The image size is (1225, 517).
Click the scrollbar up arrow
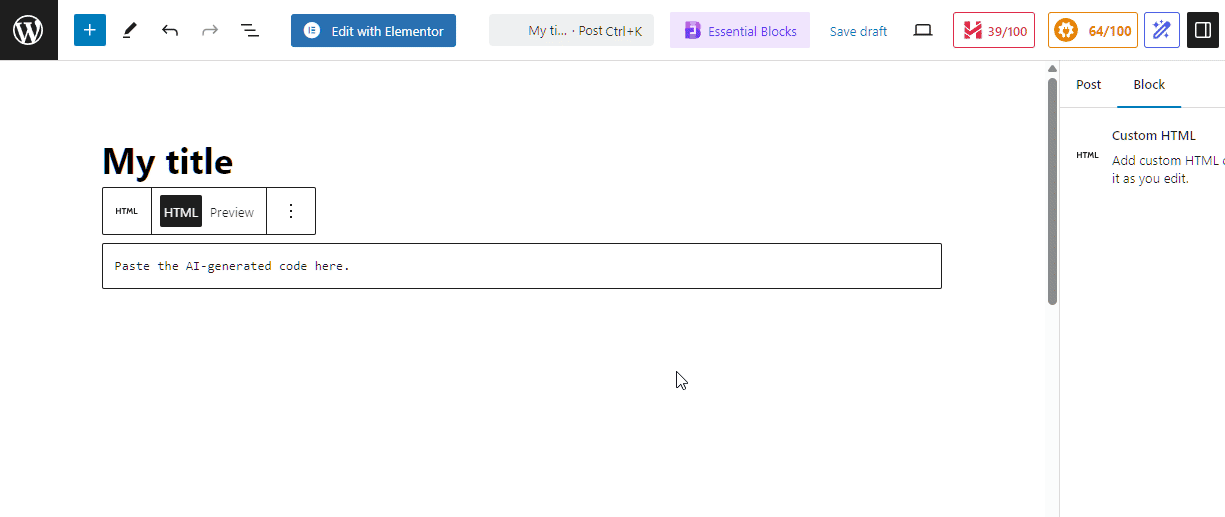pyautogui.click(x=1052, y=68)
